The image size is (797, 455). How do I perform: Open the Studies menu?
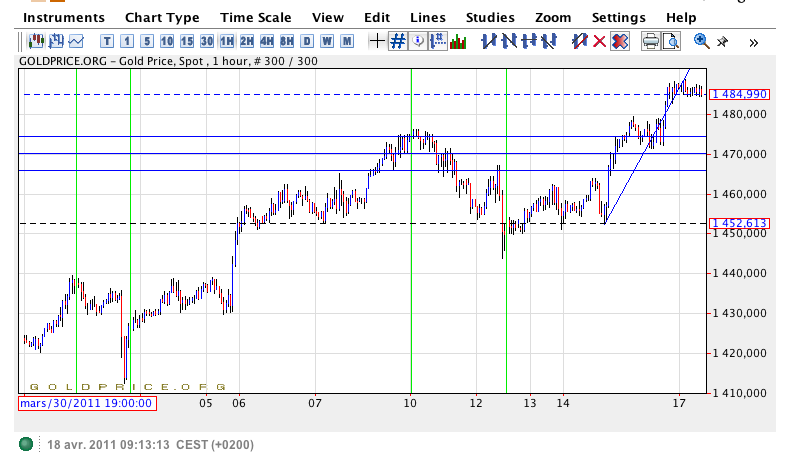[x=490, y=17]
